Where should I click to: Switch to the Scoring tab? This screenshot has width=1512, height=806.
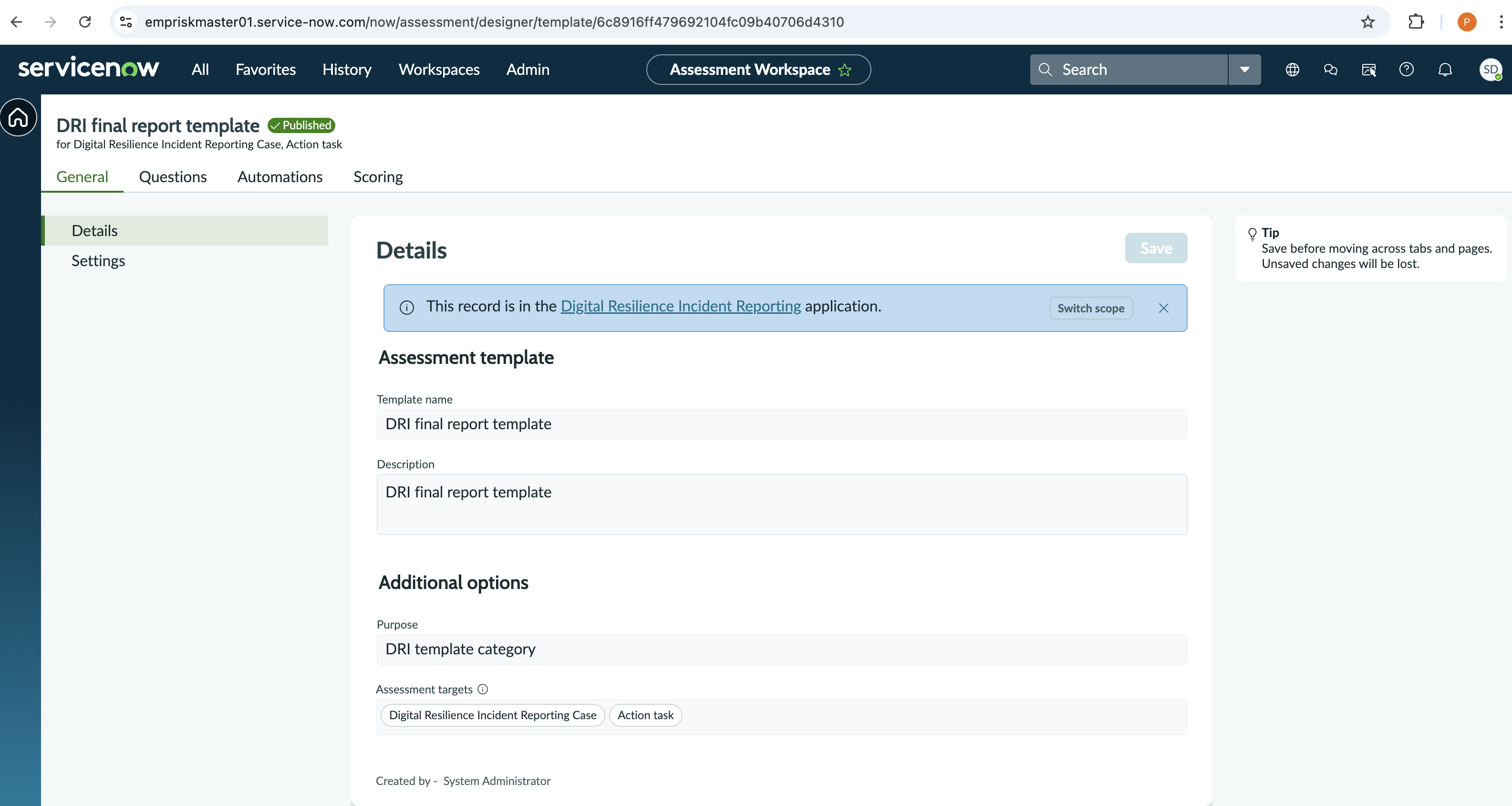point(378,176)
